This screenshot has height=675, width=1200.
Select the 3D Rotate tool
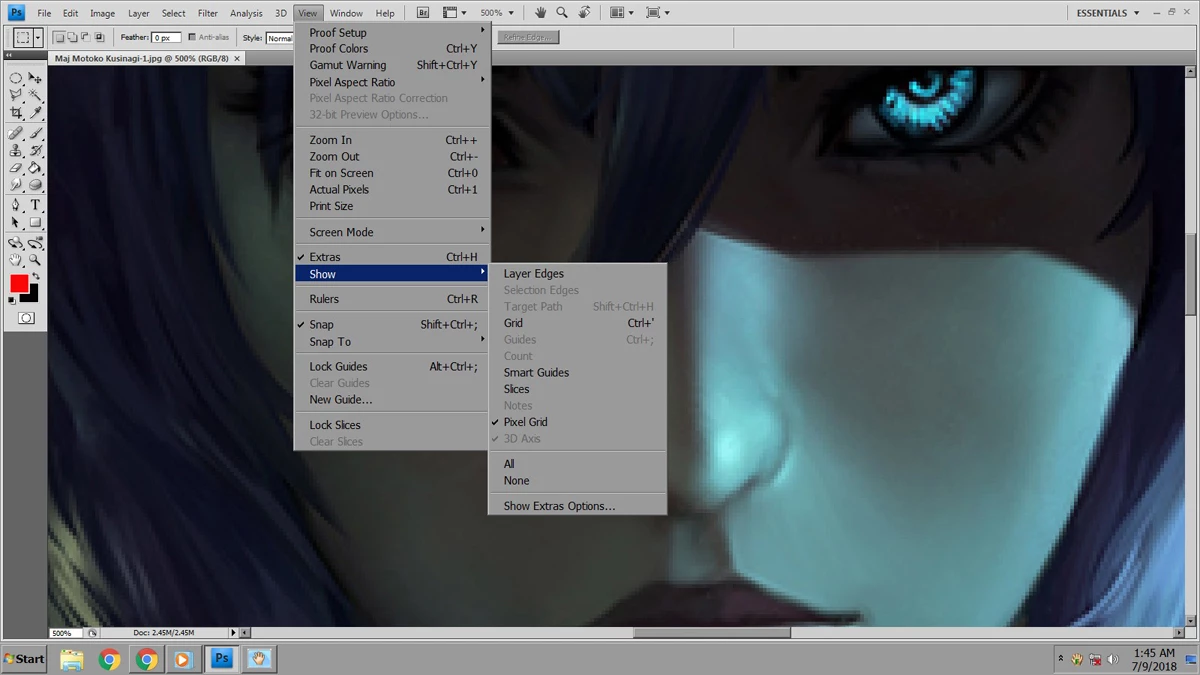[16, 243]
